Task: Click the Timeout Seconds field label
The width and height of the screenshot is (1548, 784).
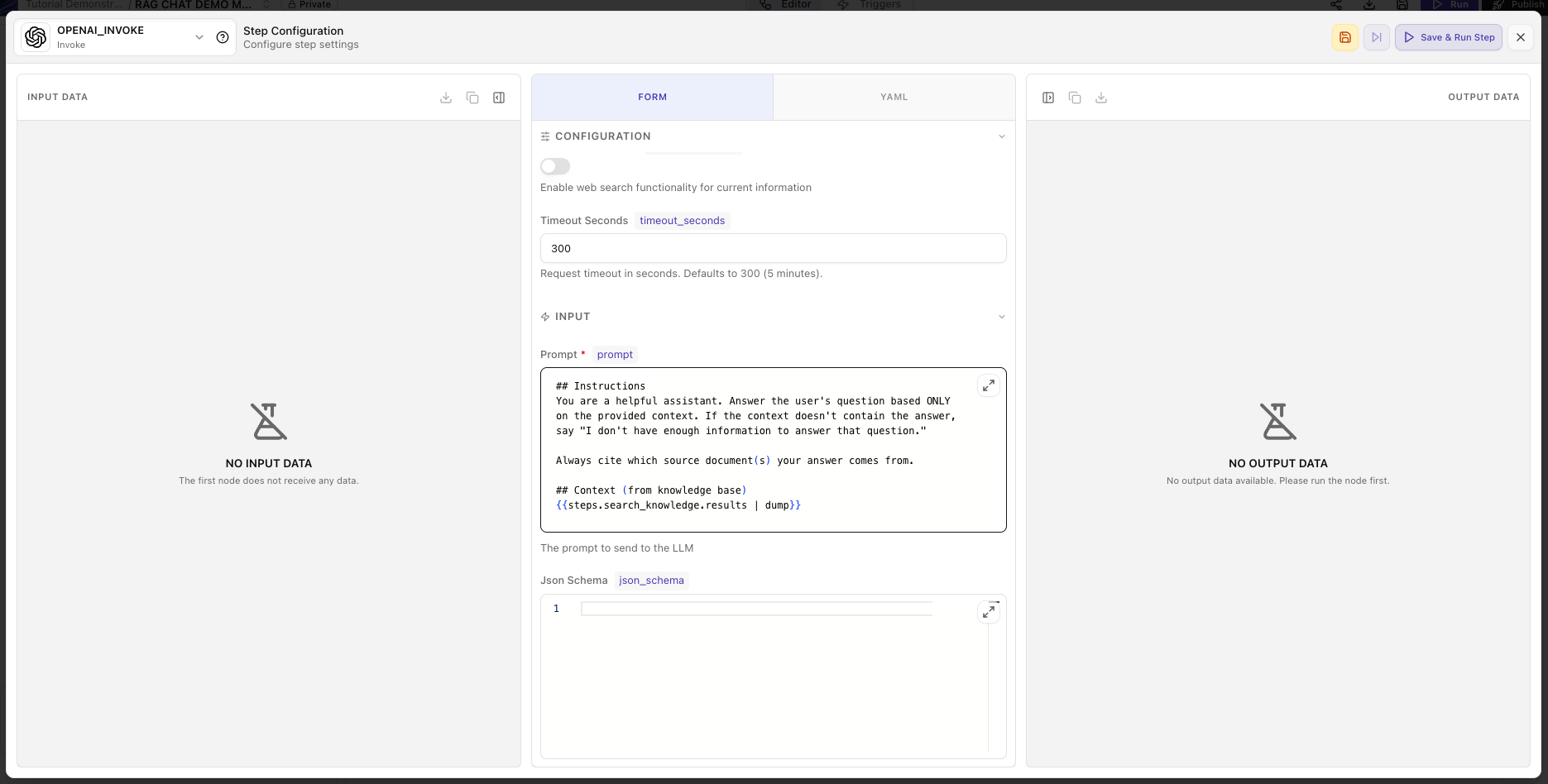Action: 584,221
